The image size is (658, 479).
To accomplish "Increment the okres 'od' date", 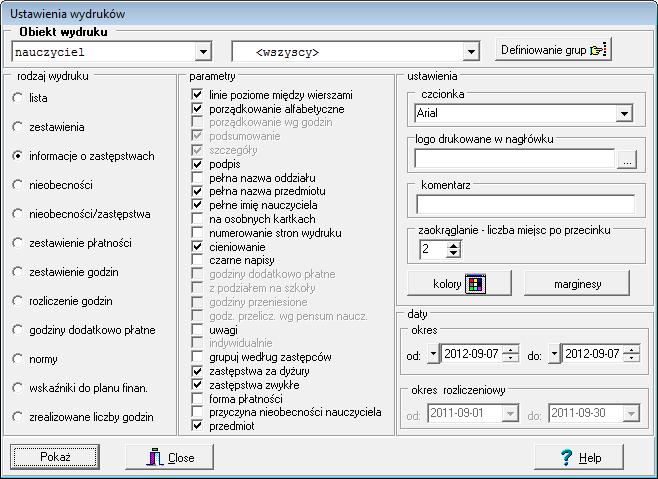I will [510, 349].
